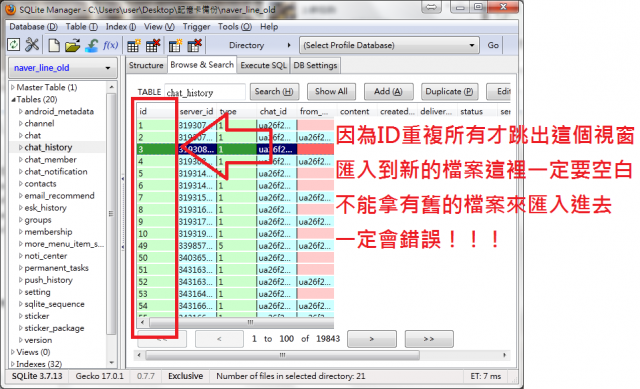Go to previous page with < button

click(219, 339)
